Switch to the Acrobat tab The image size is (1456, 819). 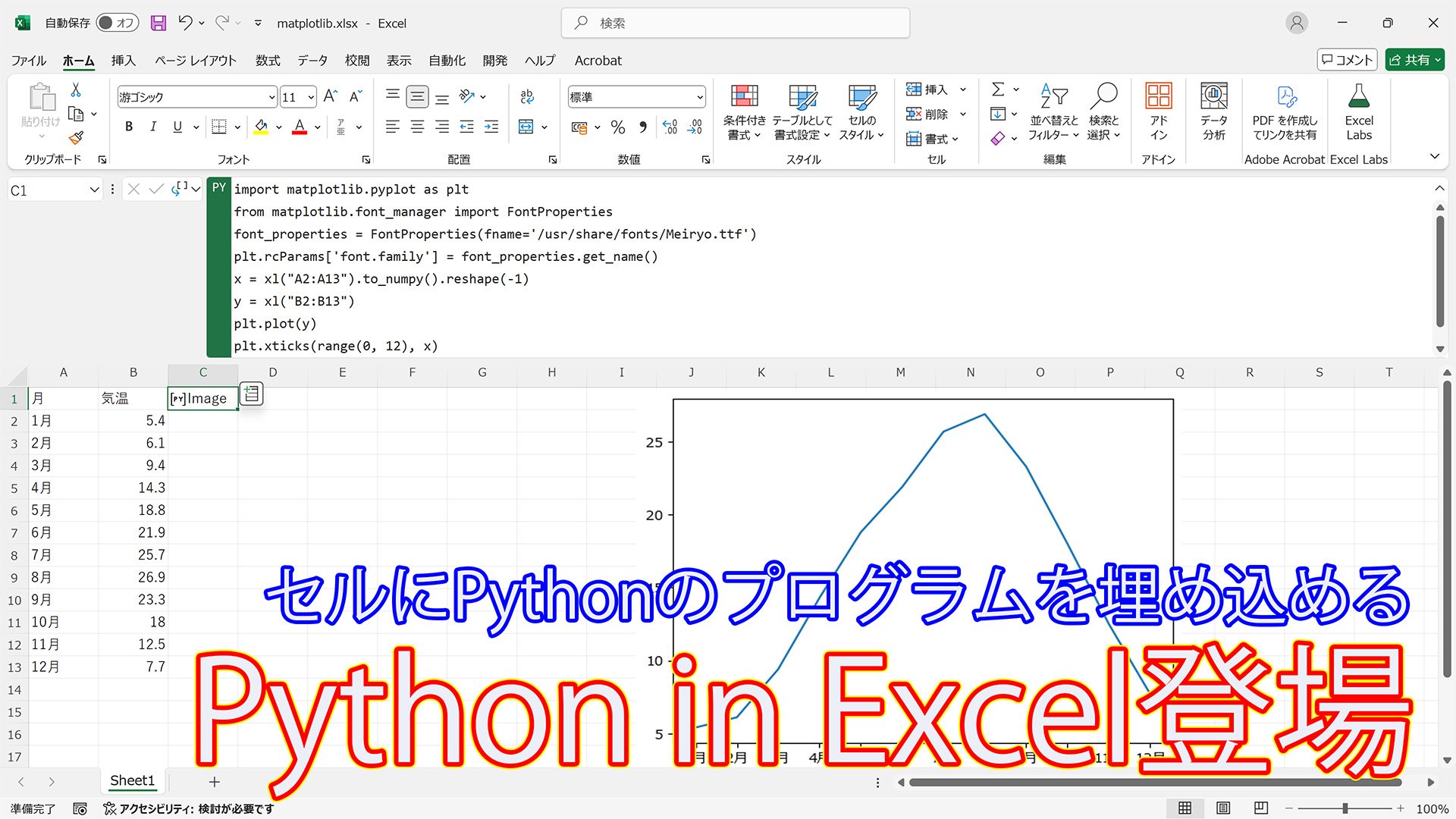tap(598, 60)
